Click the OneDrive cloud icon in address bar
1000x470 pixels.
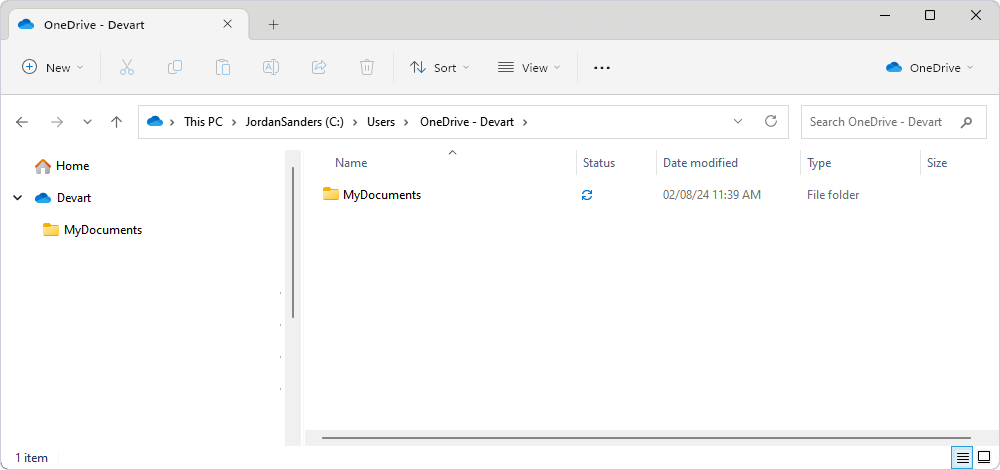155,121
